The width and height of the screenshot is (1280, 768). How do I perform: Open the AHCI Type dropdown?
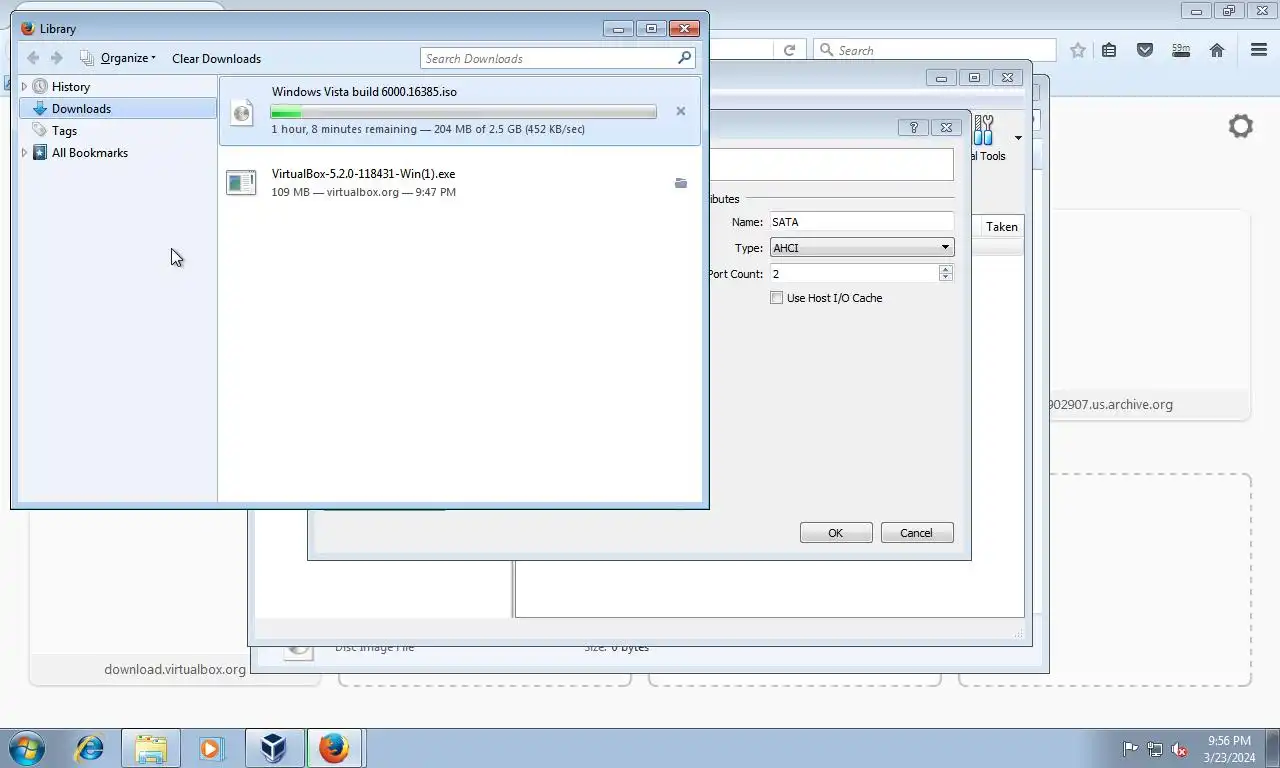[861, 248]
